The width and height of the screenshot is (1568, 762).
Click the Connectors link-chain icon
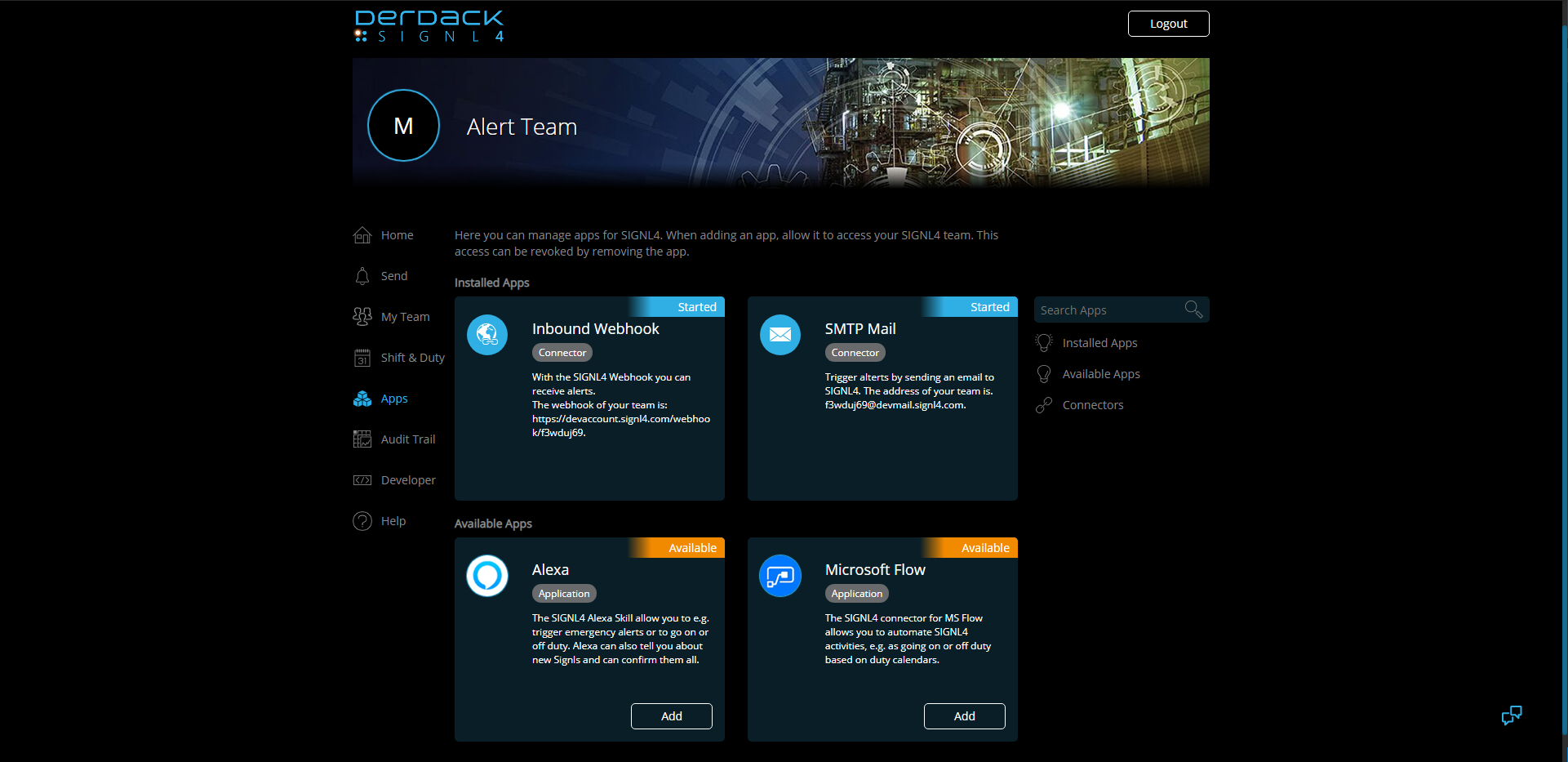[1044, 405]
